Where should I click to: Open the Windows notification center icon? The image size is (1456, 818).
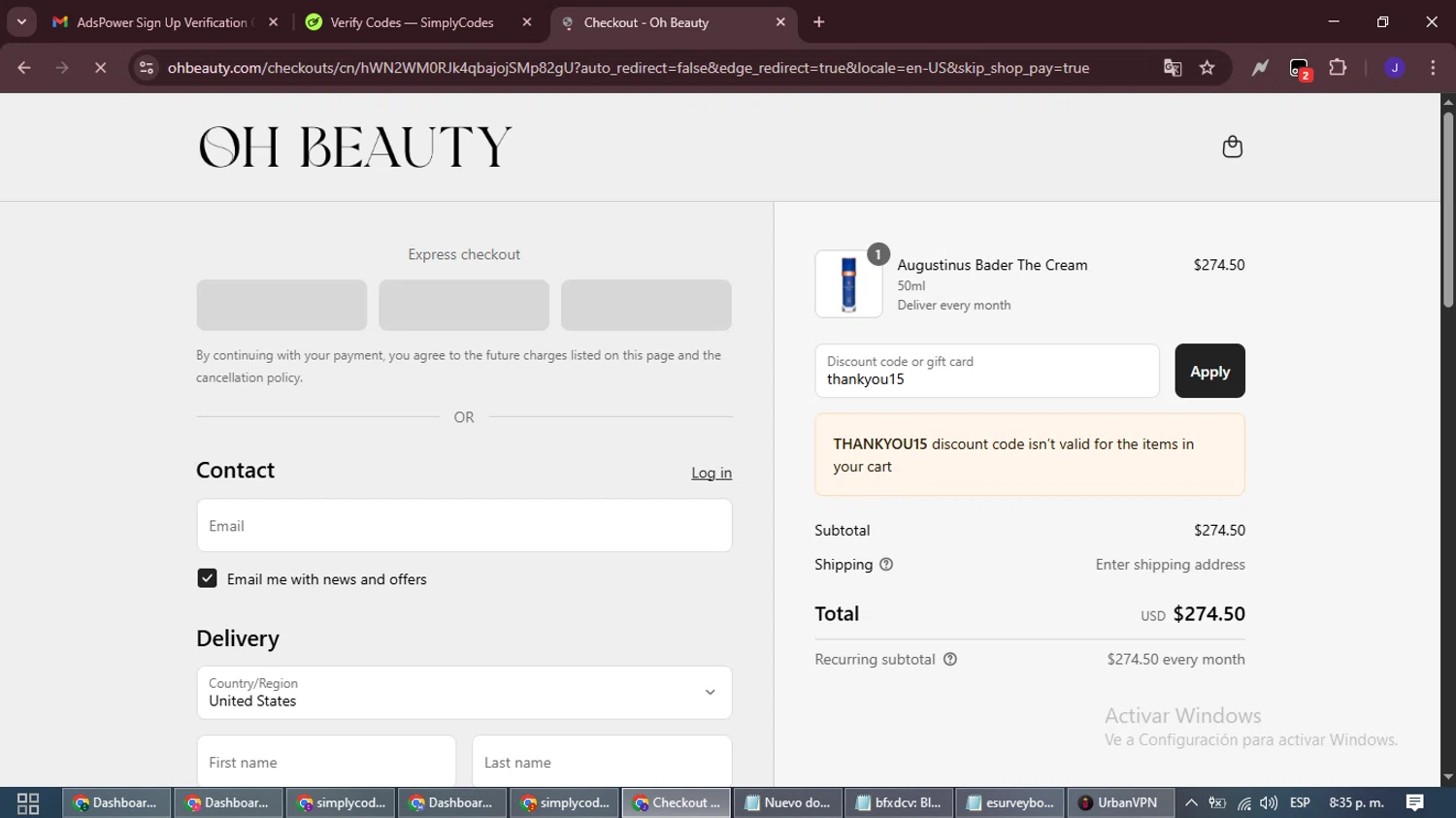click(x=1415, y=802)
